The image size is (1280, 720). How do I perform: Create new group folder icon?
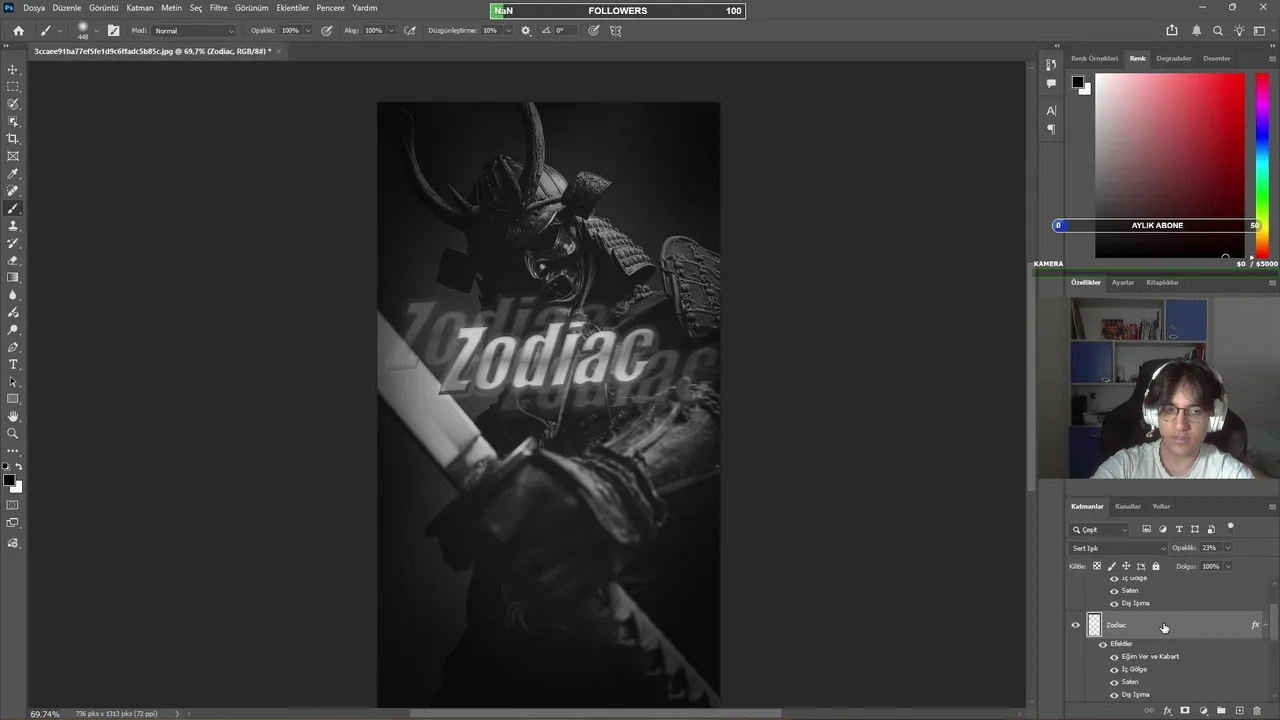point(1221,711)
